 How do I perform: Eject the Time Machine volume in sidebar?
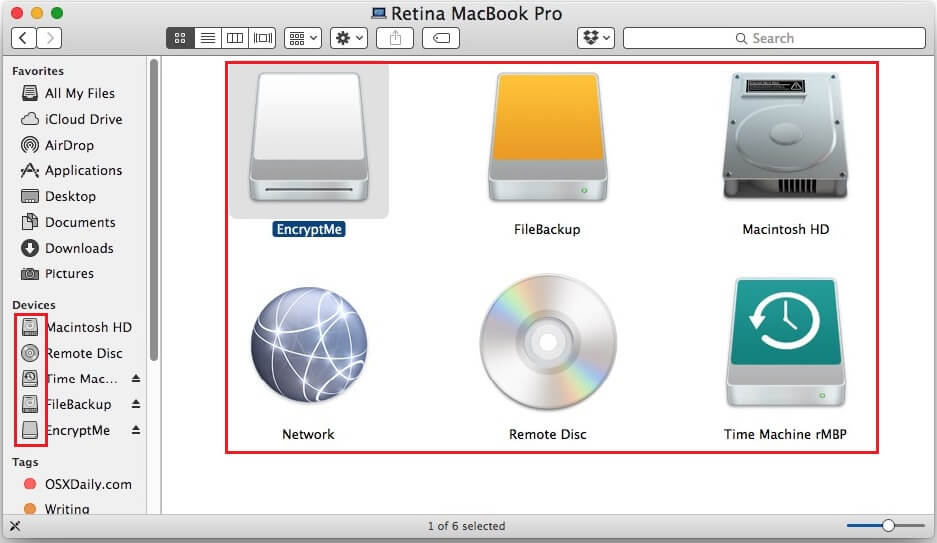pyautogui.click(x=136, y=379)
